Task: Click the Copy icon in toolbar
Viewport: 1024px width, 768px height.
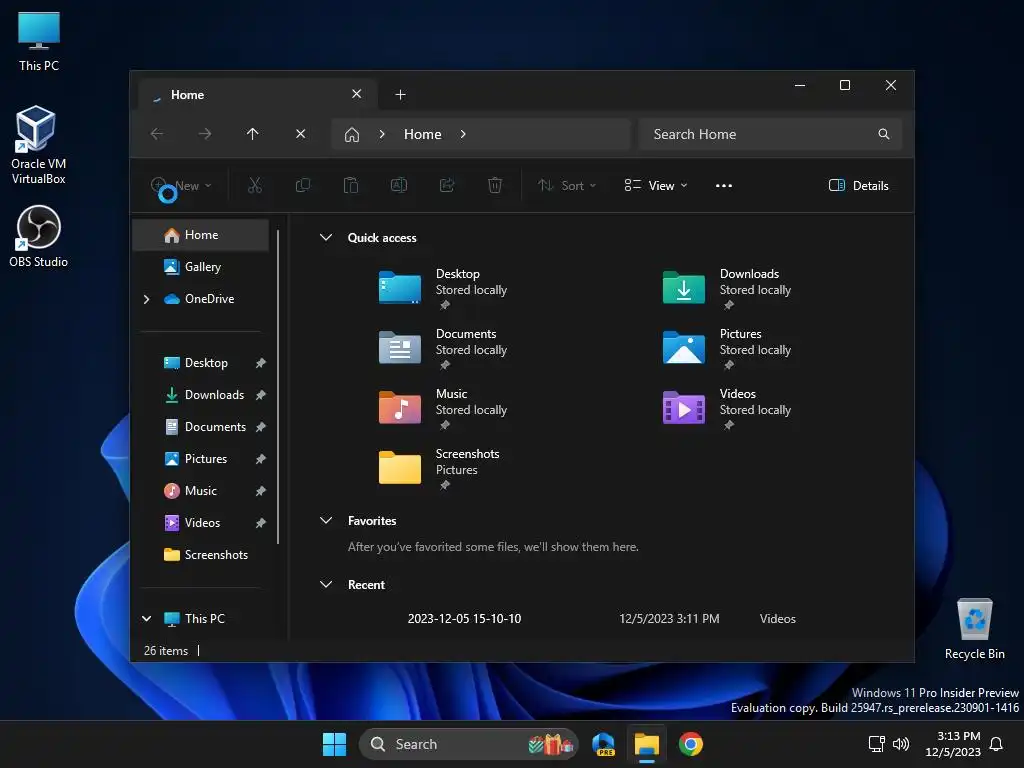Action: pyautogui.click(x=303, y=185)
